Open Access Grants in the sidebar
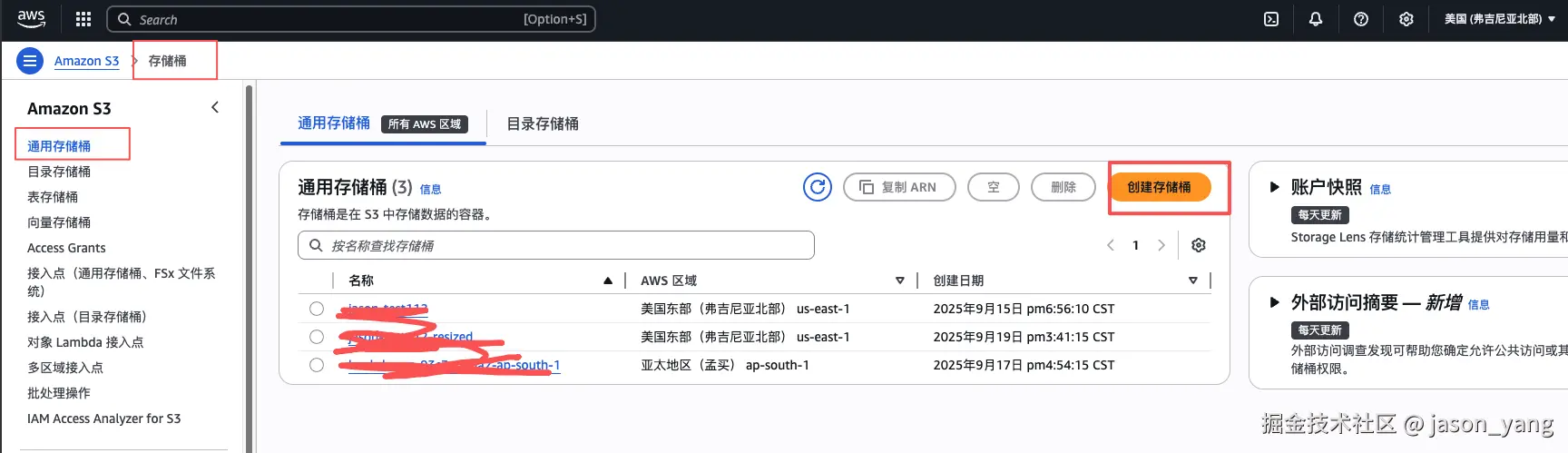This screenshot has width=1568, height=453. pyautogui.click(x=66, y=248)
